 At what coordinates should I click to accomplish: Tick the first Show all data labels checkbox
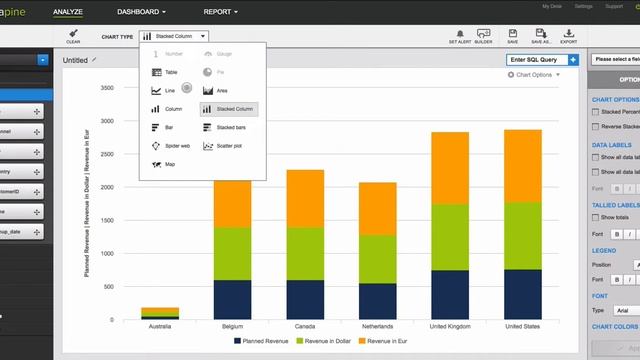pyautogui.click(x=596, y=157)
